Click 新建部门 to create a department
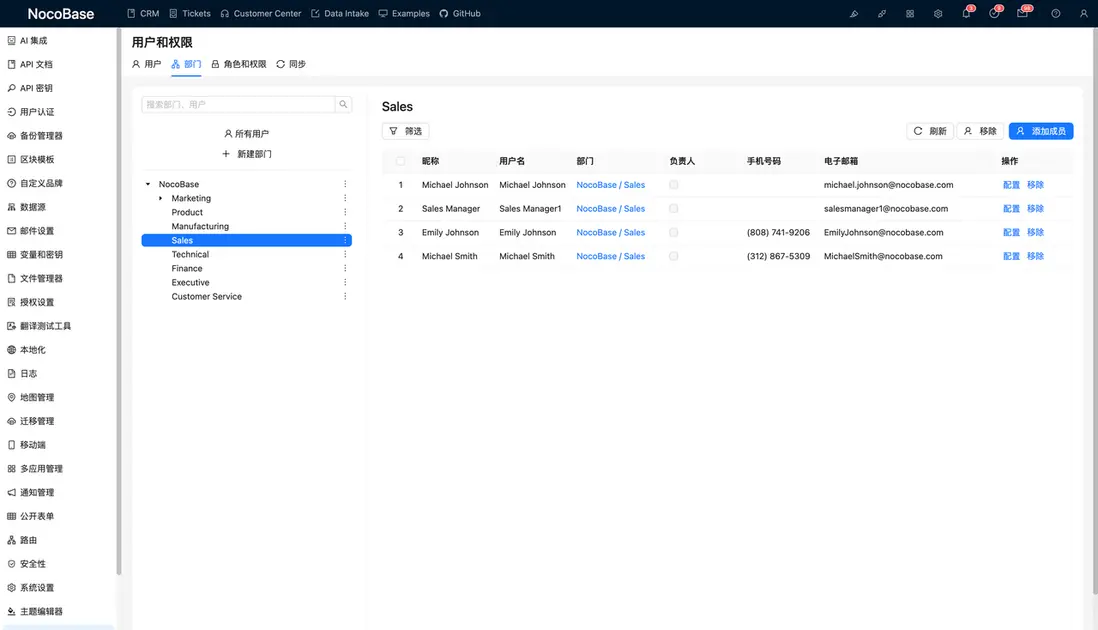This screenshot has height=630, width=1098. pos(246,154)
